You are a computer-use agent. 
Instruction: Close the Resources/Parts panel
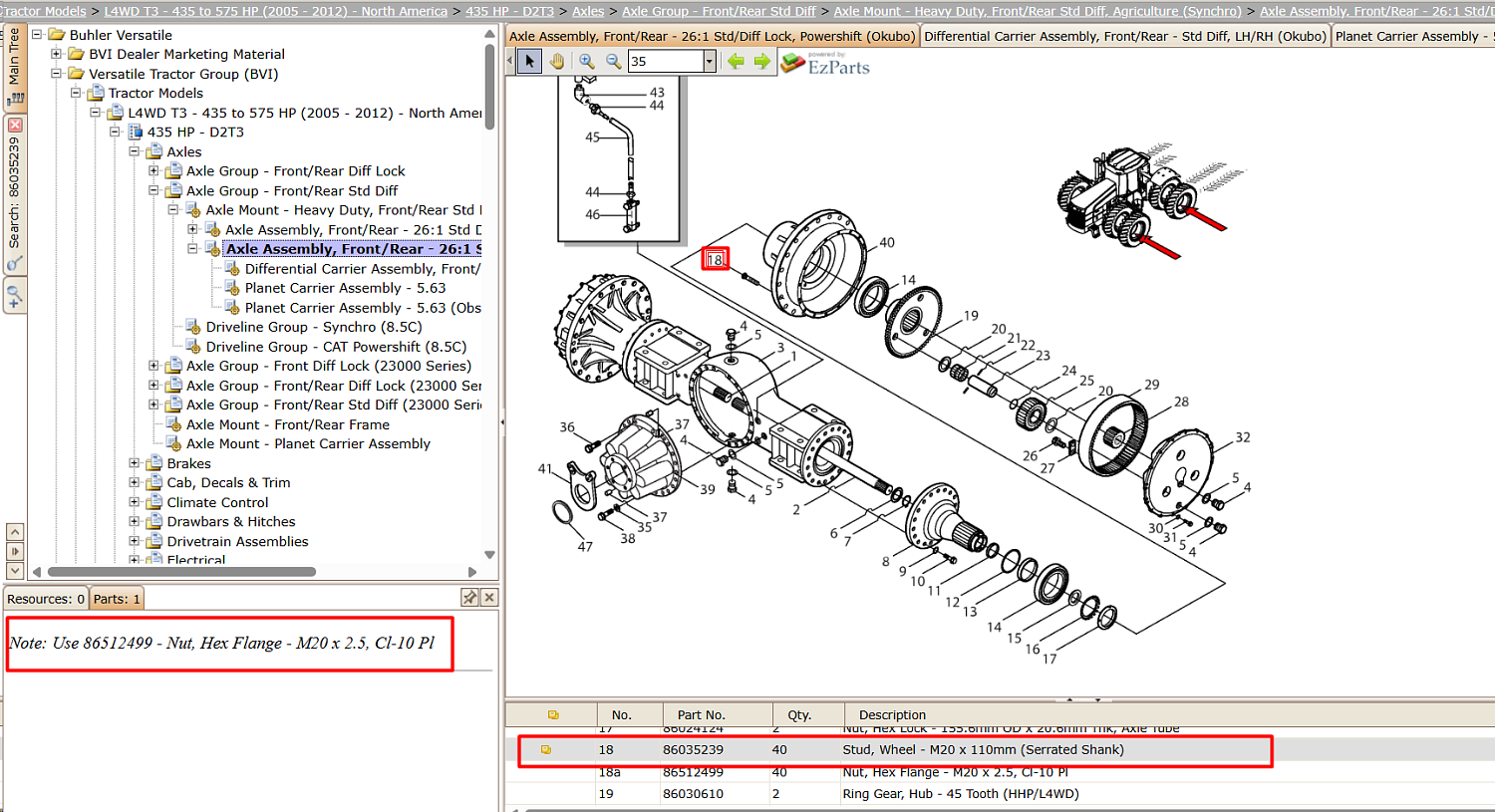488,598
